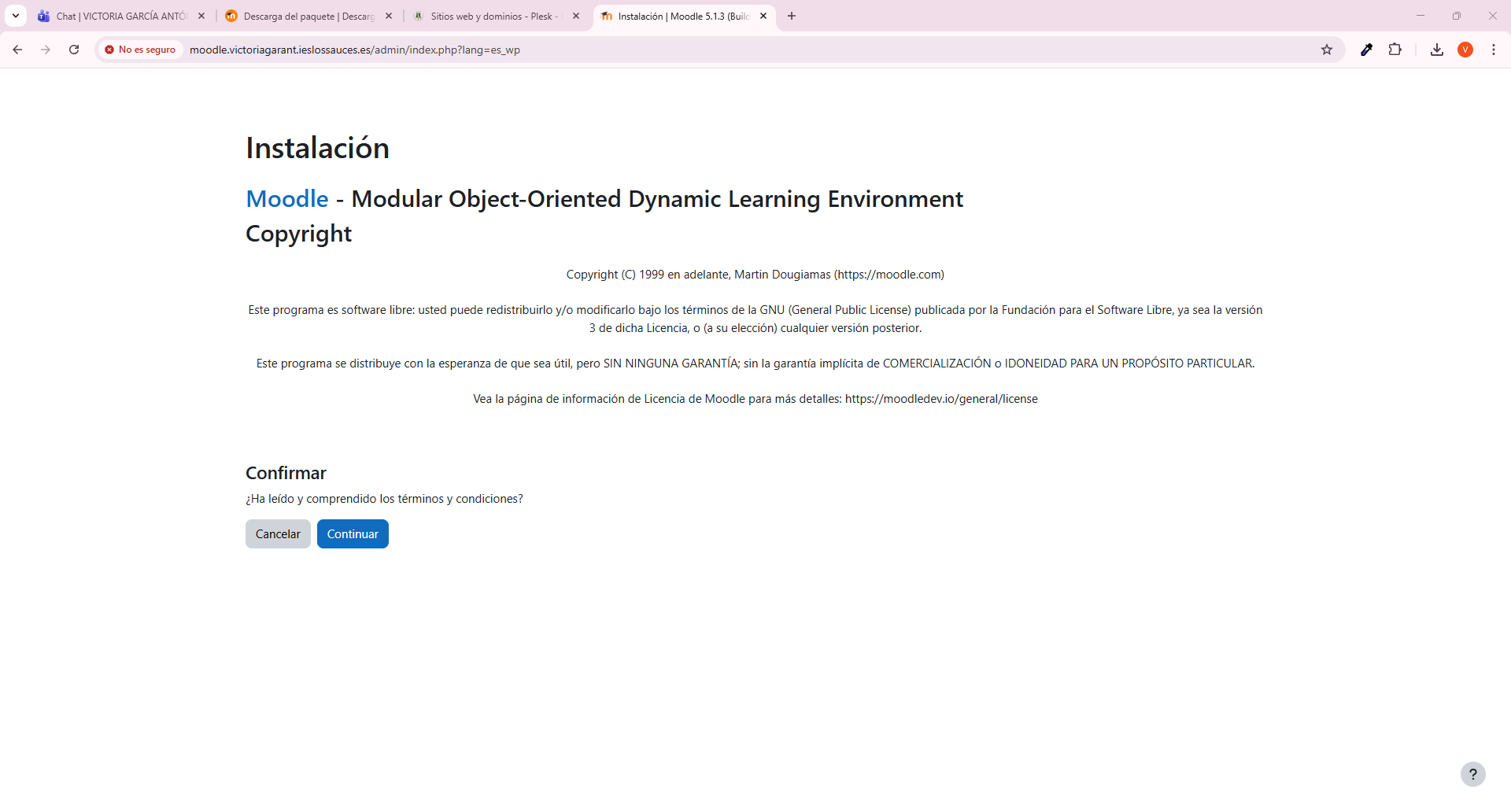This screenshot has height=812, width=1511.
Task: Switch to the Descarga del paquete tab
Action: pyautogui.click(x=308, y=16)
